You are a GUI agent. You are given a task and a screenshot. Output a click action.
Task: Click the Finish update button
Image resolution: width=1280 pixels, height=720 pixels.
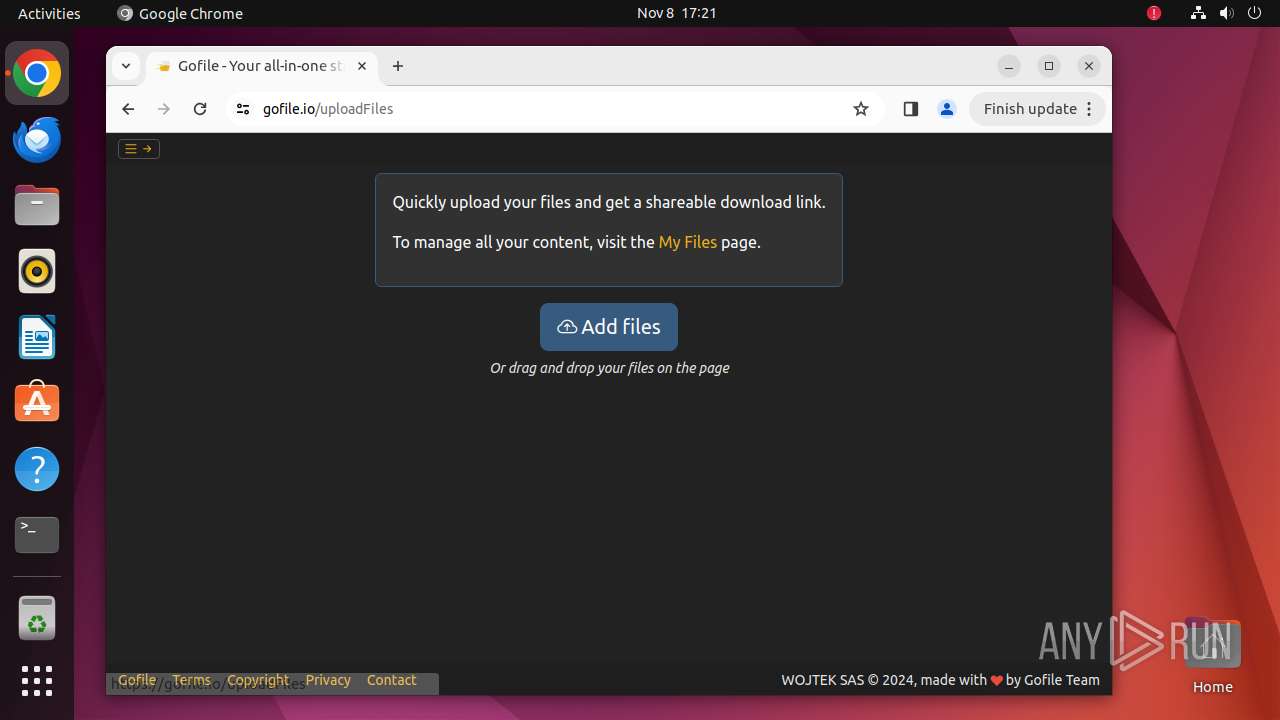[1030, 109]
